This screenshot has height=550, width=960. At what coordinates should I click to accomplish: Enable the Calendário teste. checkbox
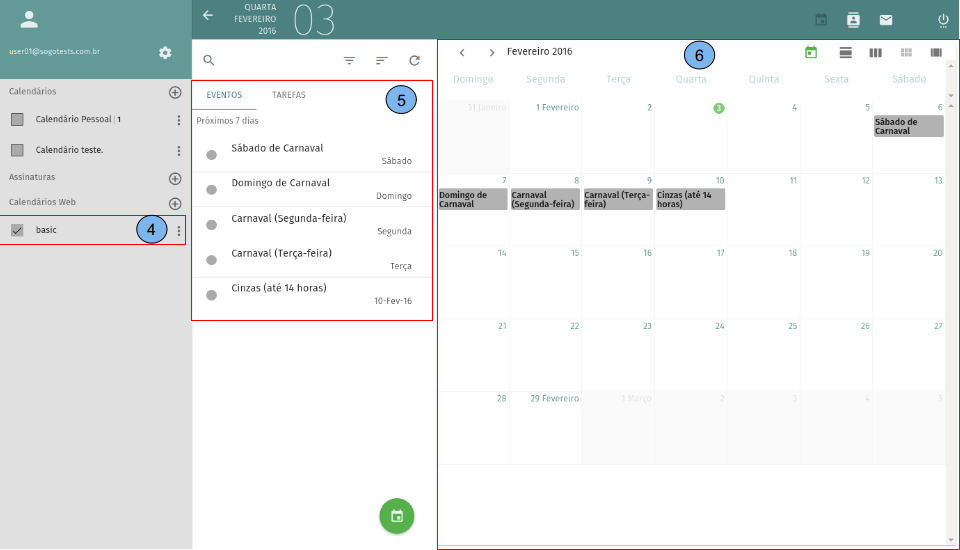17,150
